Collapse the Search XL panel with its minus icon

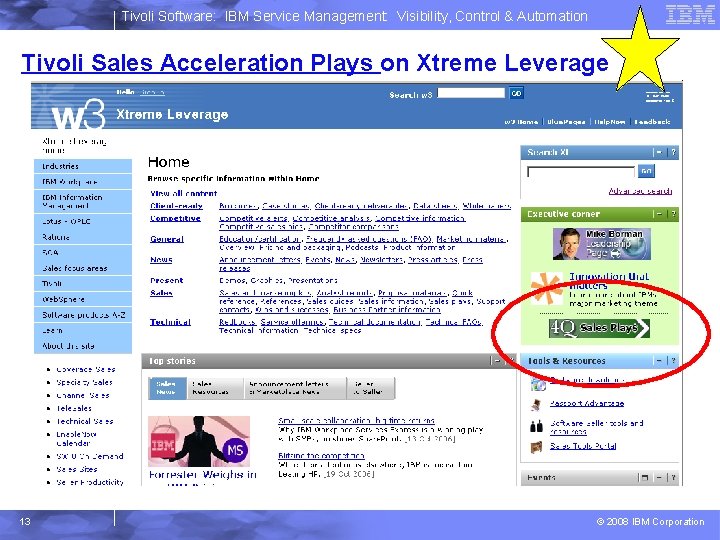click(659, 152)
